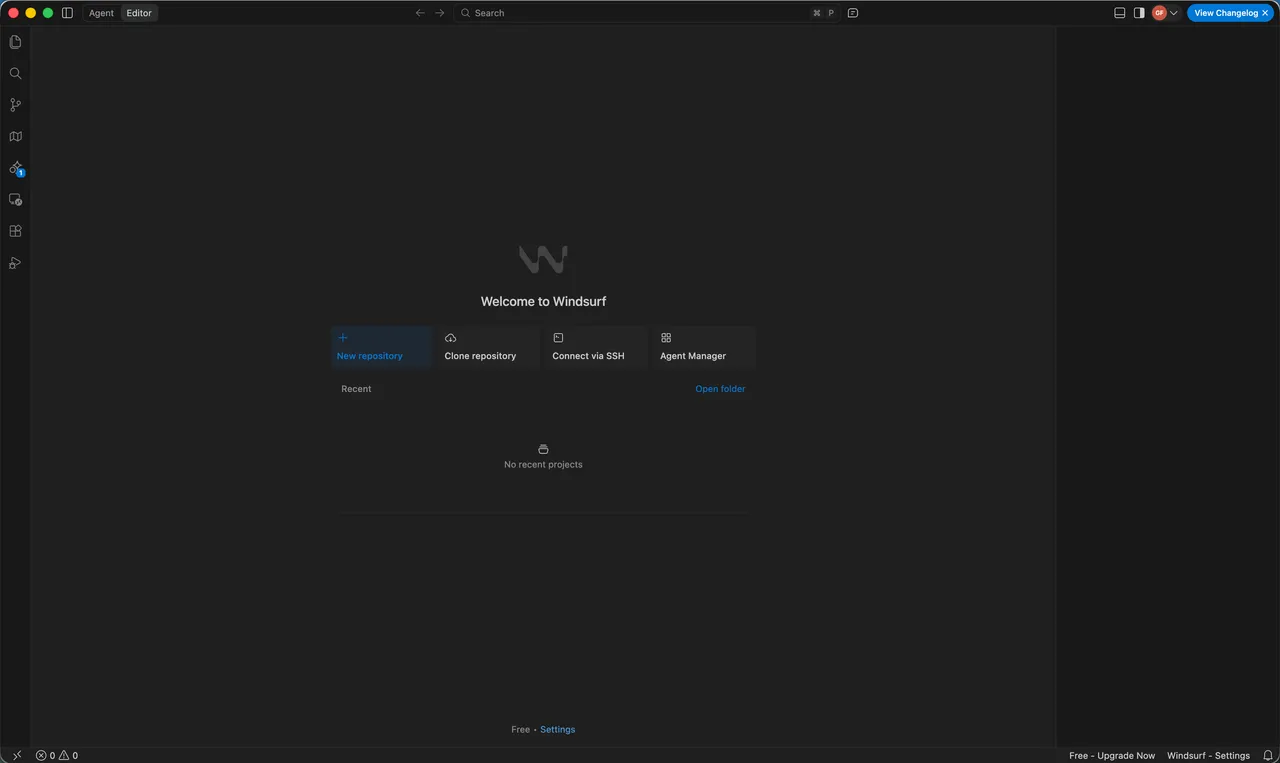This screenshot has height=763, width=1280.
Task: Click the Connect via SSH card
Action: click(597, 347)
